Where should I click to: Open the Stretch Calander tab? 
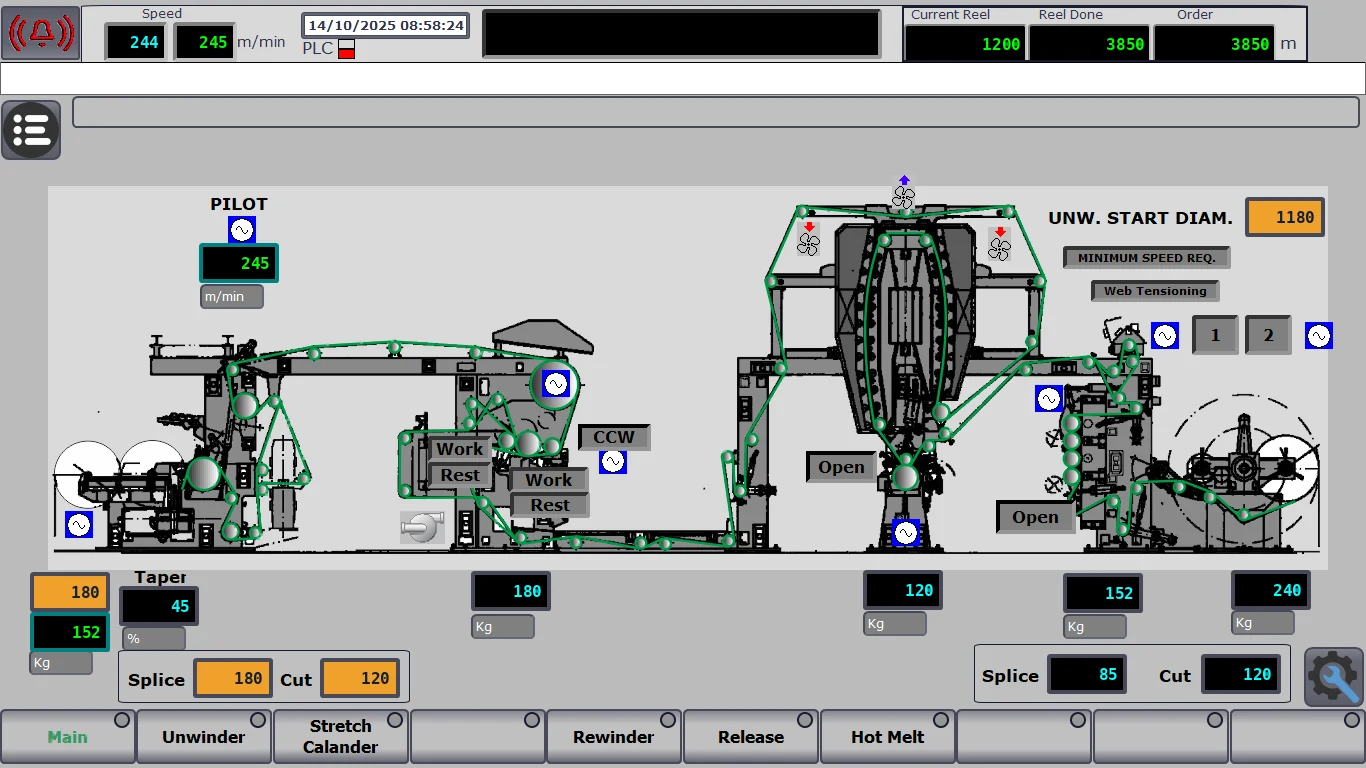click(340, 737)
